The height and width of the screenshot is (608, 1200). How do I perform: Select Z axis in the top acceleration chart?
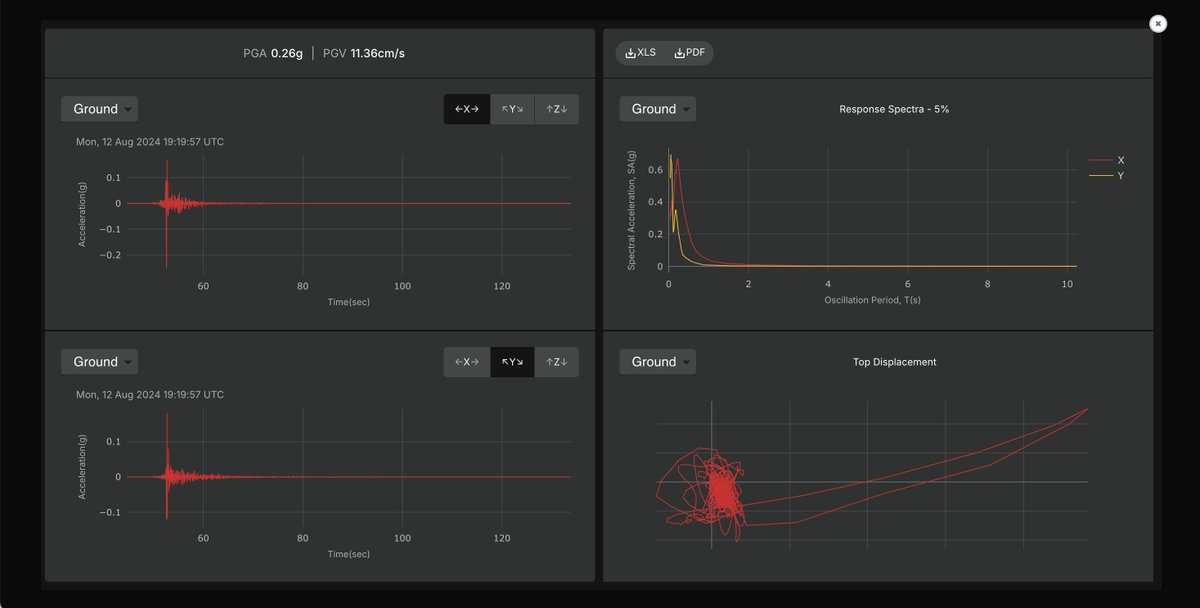pos(556,109)
